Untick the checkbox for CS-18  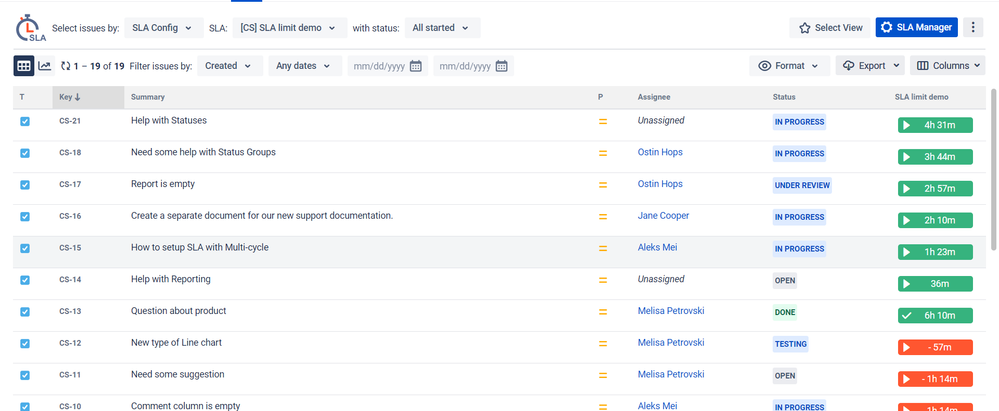point(25,153)
